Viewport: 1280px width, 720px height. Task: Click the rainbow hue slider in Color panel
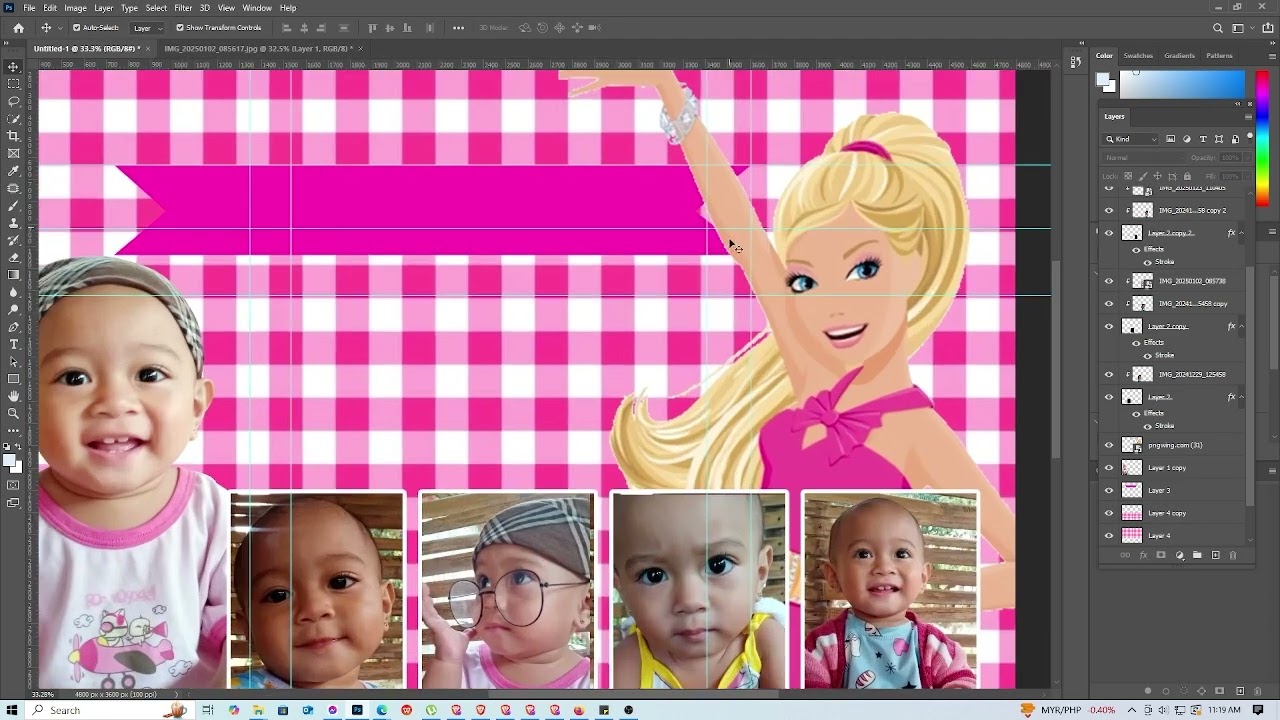coord(1263,138)
